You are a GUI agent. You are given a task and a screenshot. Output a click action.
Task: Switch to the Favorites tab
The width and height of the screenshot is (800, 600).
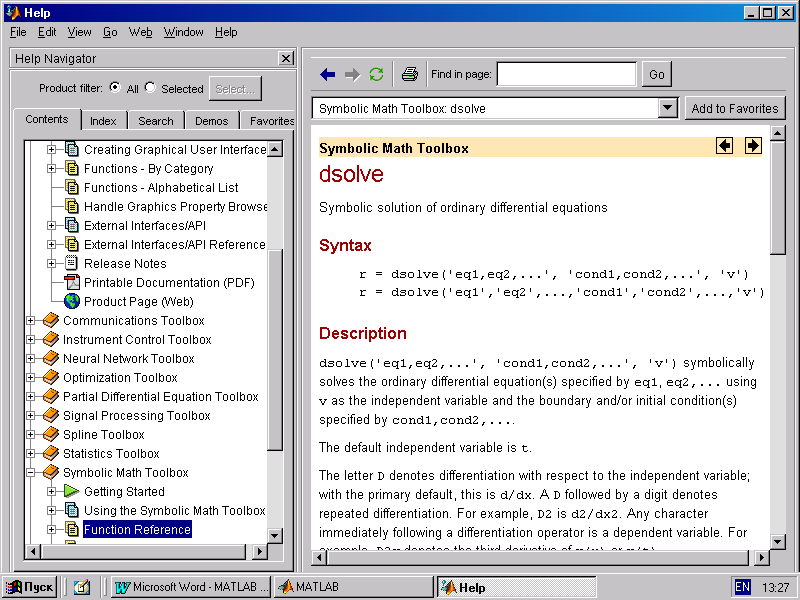click(x=268, y=121)
